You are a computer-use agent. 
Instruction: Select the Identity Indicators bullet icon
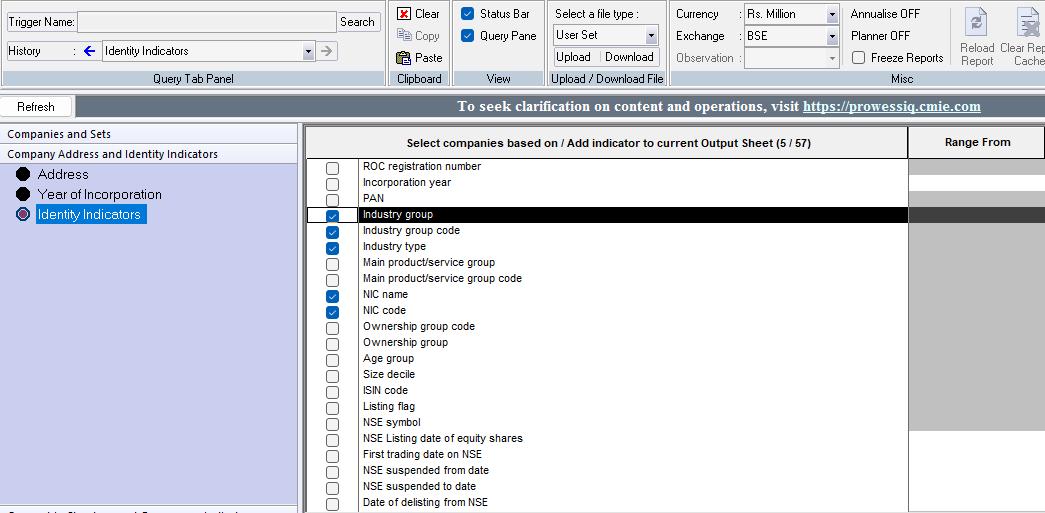click(x=23, y=214)
